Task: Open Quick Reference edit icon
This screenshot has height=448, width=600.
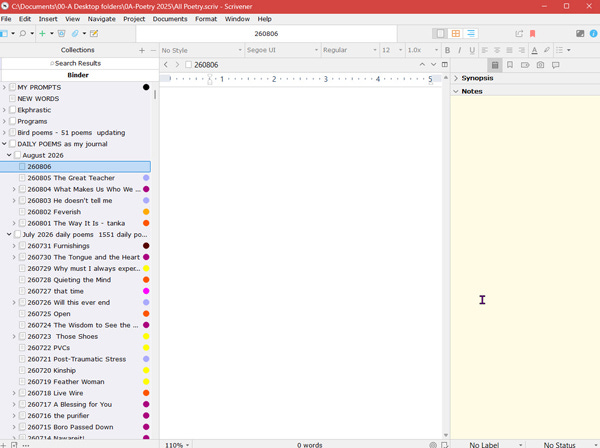Action: click(94, 34)
